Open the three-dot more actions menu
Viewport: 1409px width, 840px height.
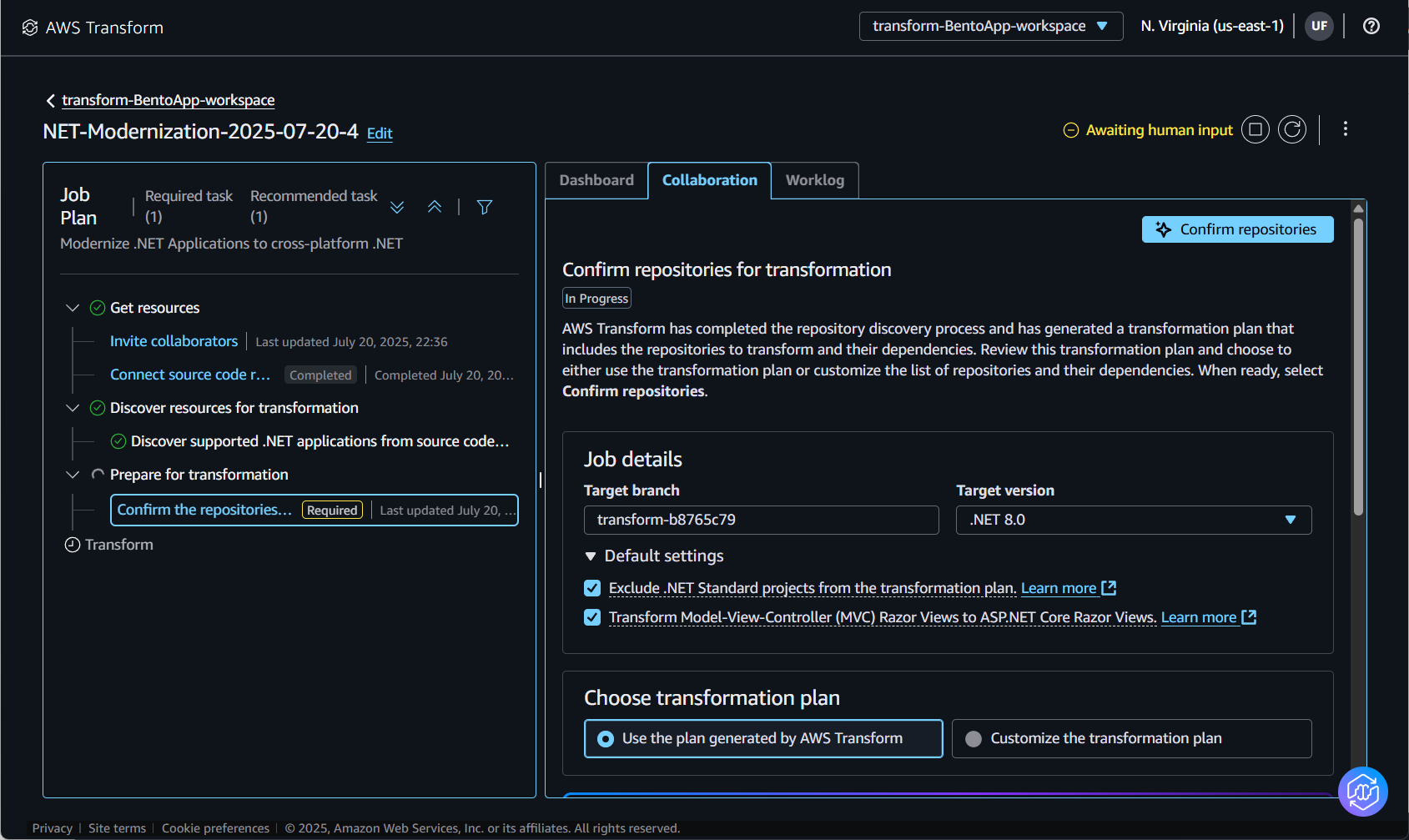(1346, 128)
